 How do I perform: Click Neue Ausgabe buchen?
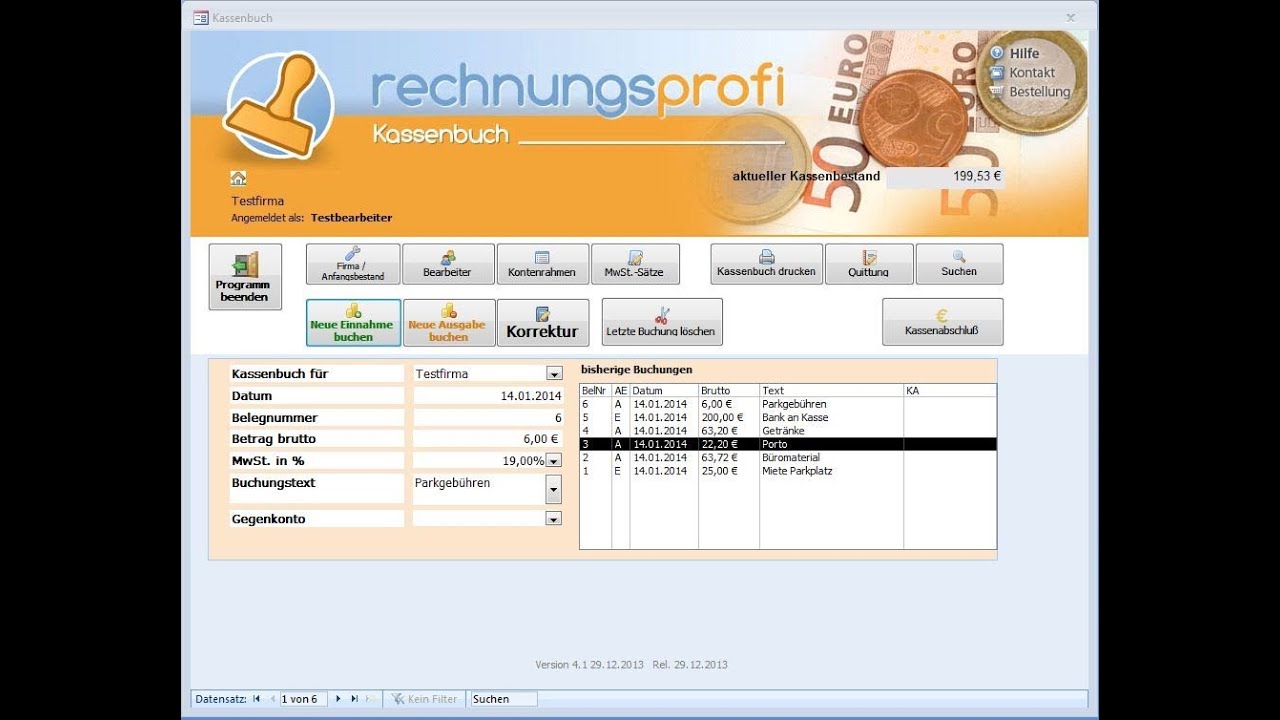(449, 323)
